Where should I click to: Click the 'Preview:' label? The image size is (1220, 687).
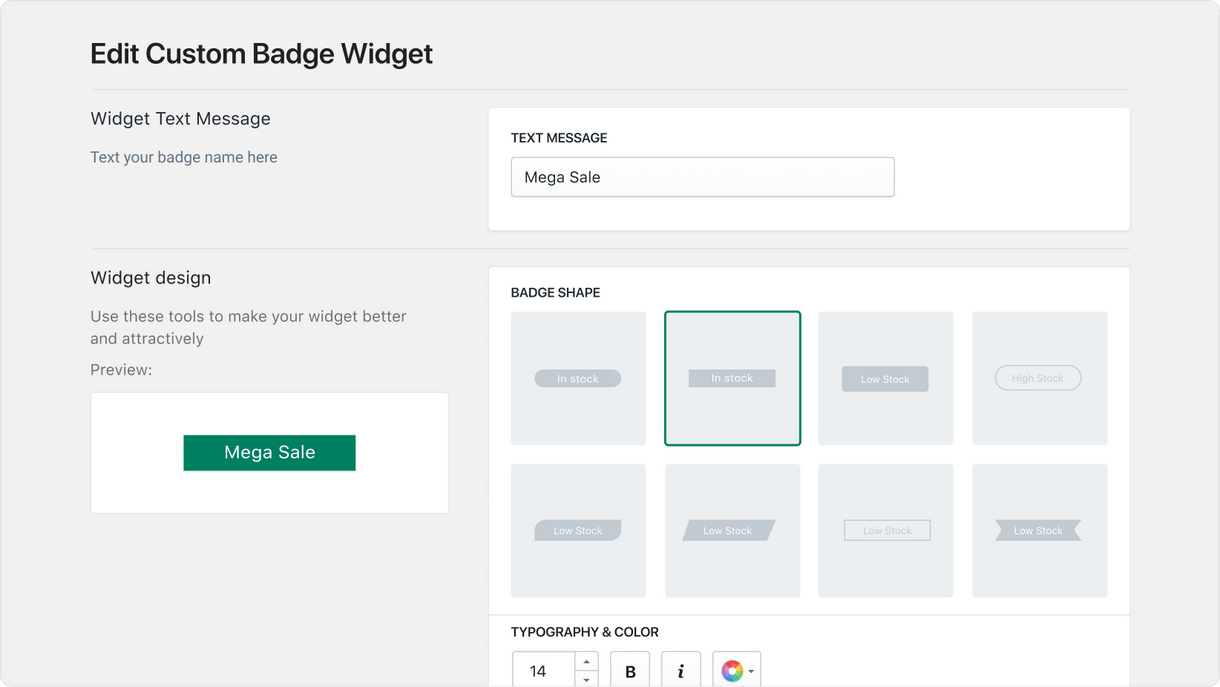coord(121,370)
